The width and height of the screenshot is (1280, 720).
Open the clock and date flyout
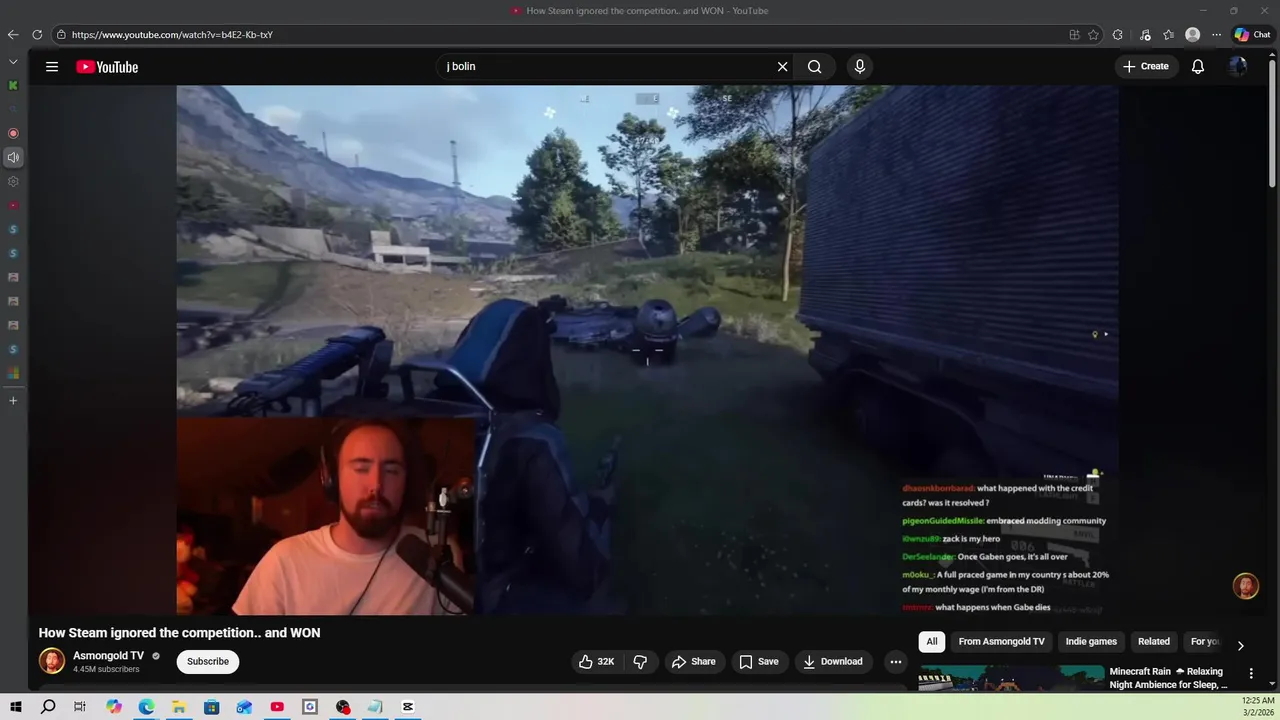click(x=1258, y=707)
